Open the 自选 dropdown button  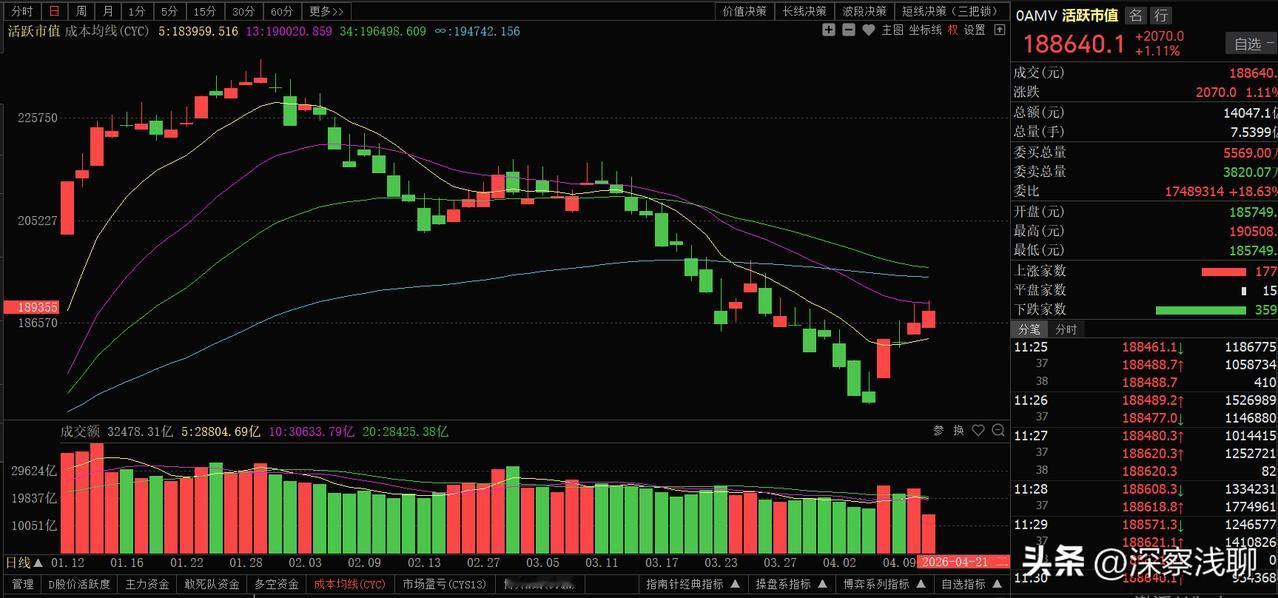click(x=1252, y=43)
